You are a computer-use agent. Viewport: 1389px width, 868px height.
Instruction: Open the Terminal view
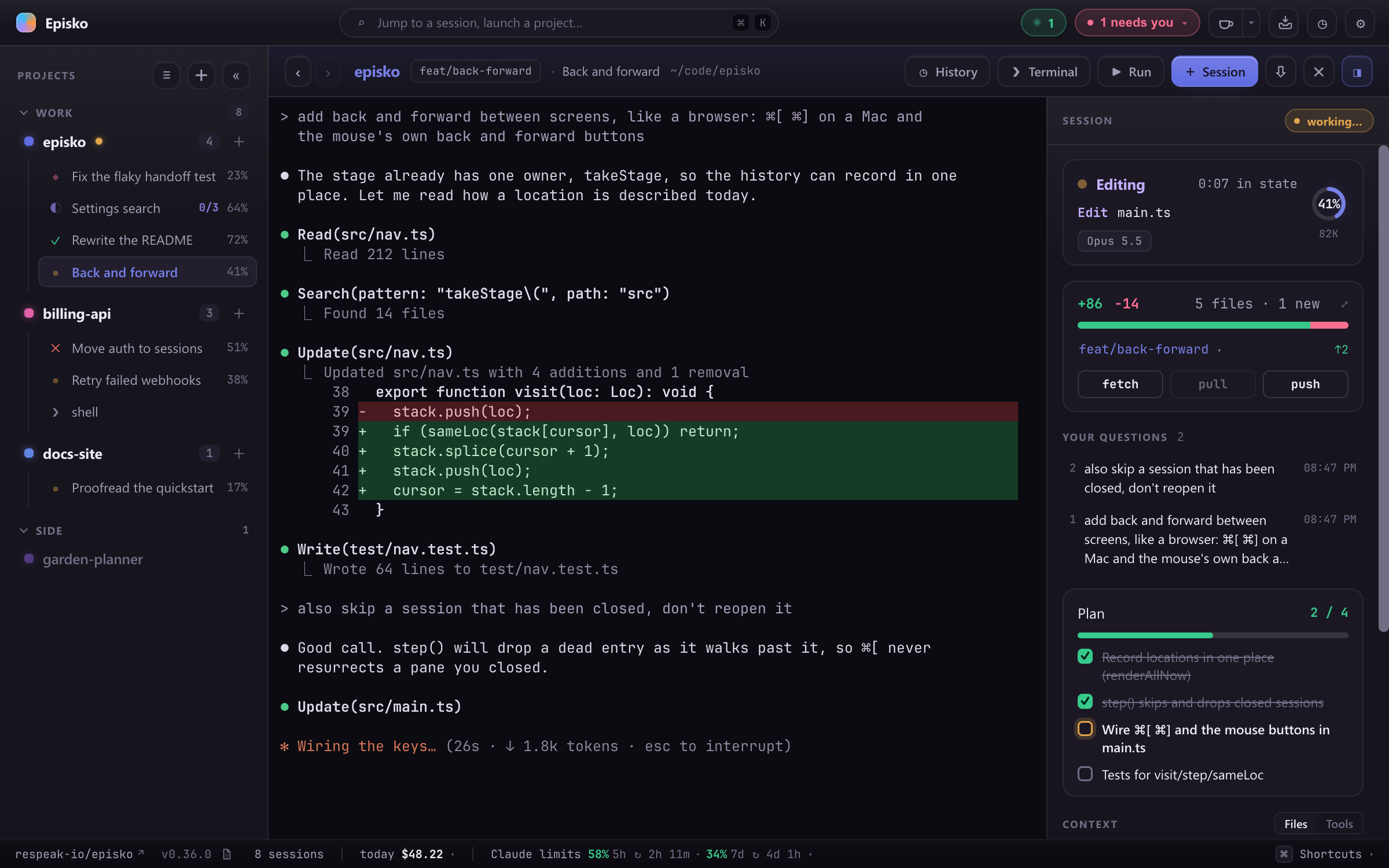click(x=1044, y=72)
